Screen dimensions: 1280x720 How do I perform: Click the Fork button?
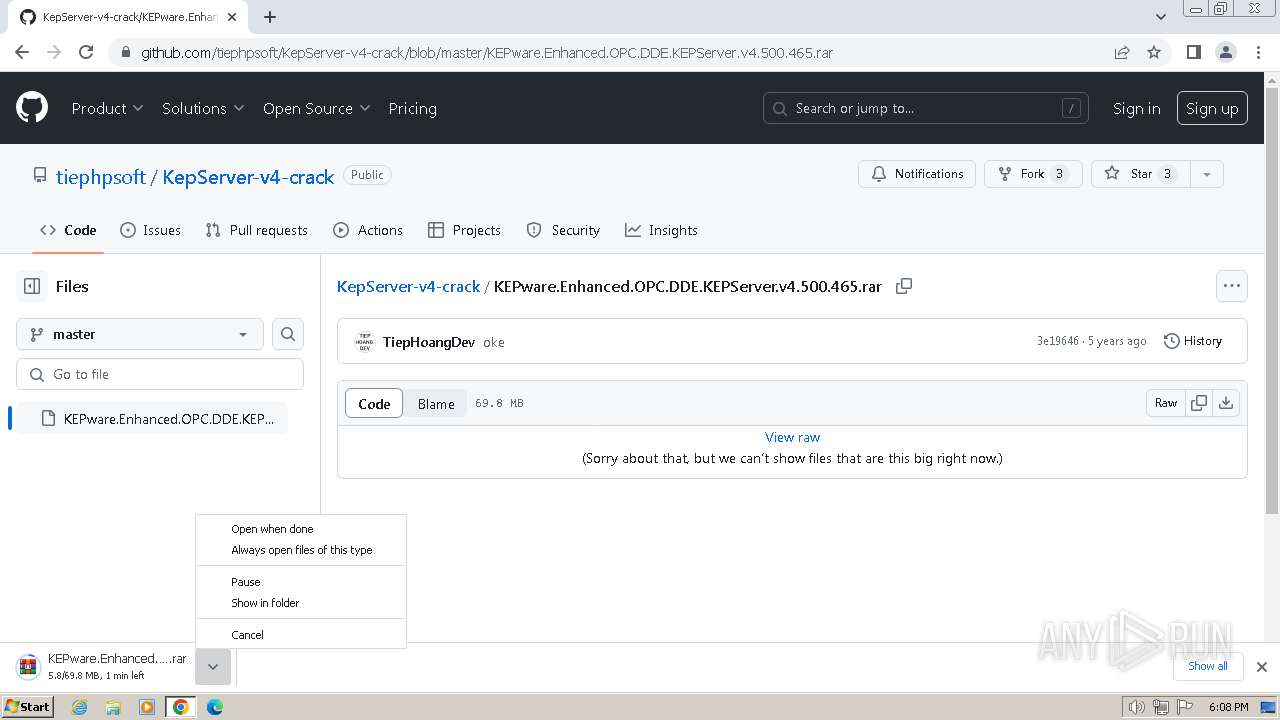coord(1033,174)
